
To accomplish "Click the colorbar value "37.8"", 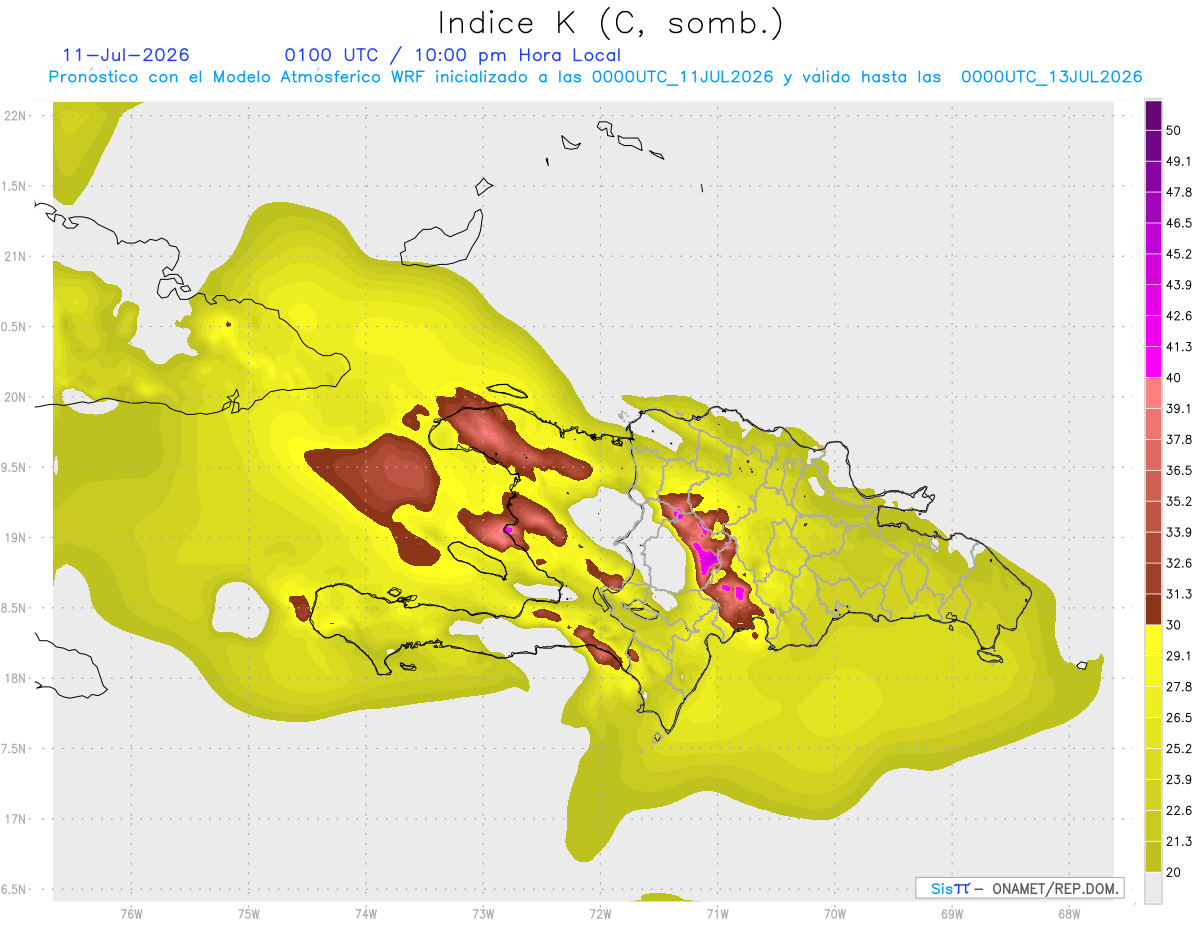I will [1179, 439].
